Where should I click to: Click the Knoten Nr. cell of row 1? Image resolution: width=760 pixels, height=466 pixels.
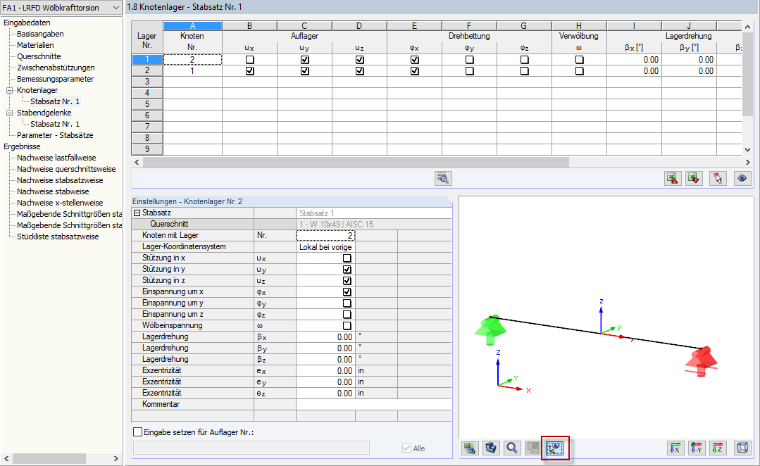[192, 60]
